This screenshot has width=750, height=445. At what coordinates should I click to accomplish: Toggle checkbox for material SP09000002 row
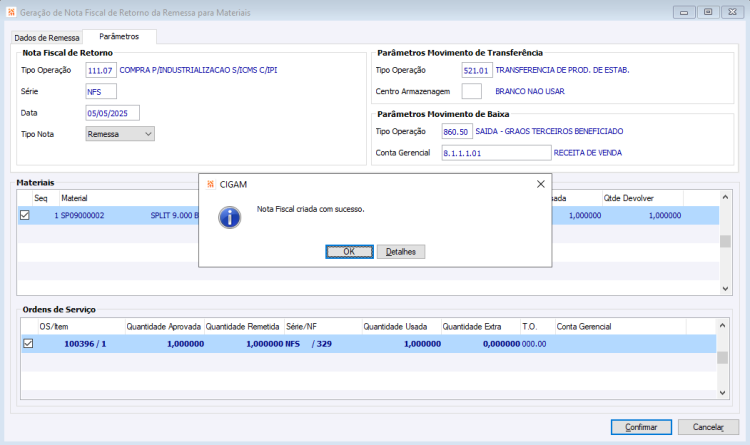click(25, 215)
